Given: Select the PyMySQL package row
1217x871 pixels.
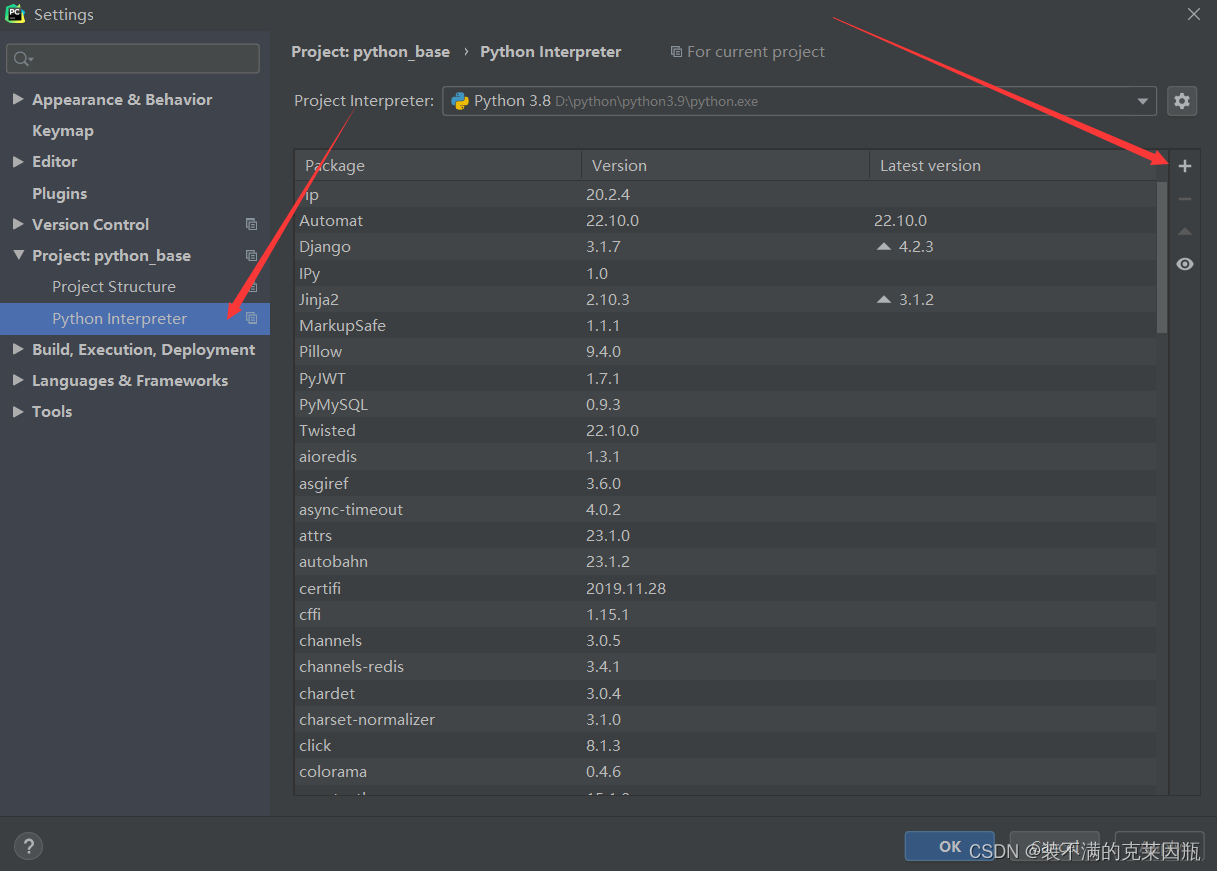Looking at the screenshot, I should pyautogui.click(x=725, y=404).
